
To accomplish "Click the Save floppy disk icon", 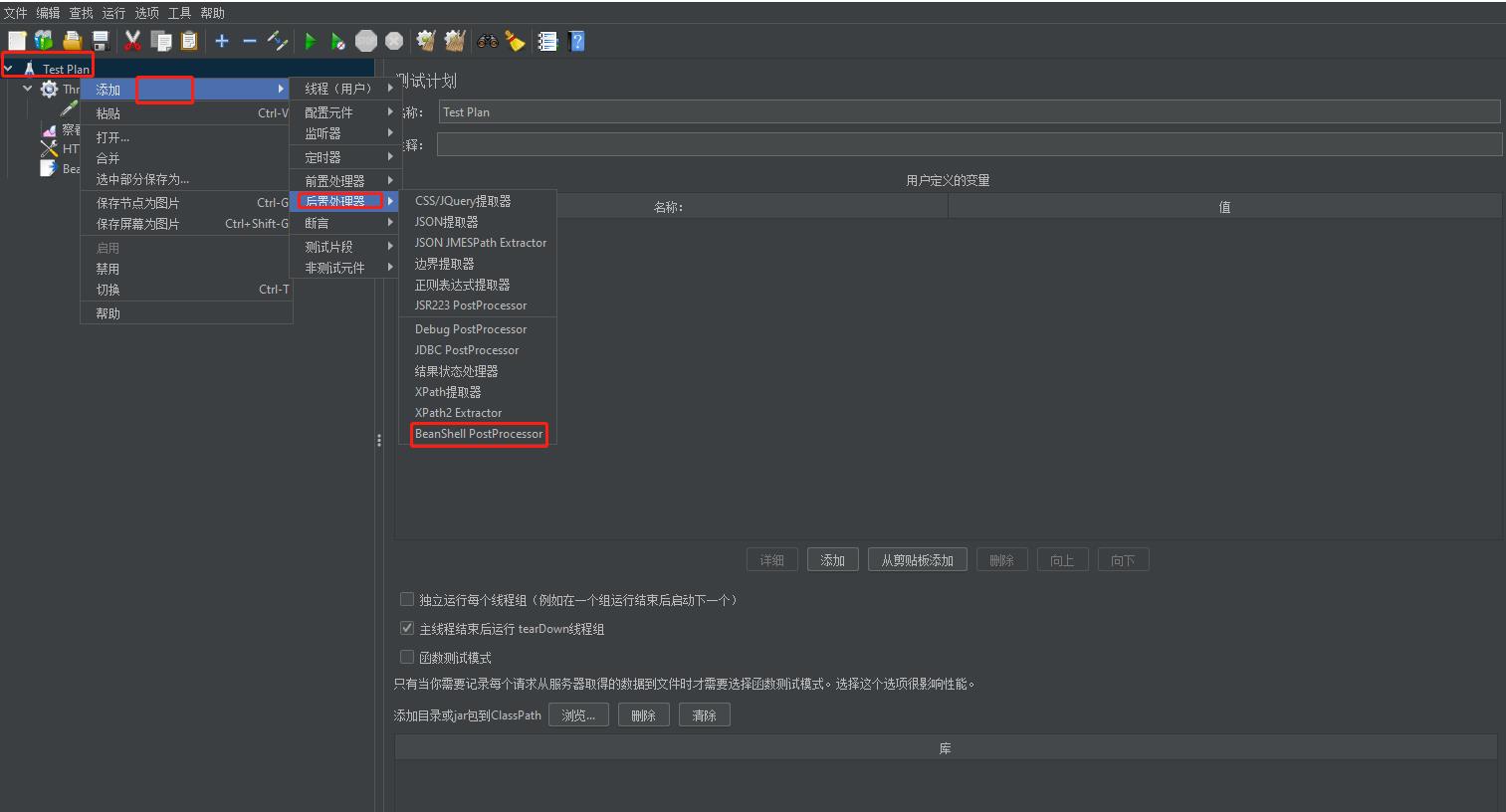I will [x=100, y=41].
